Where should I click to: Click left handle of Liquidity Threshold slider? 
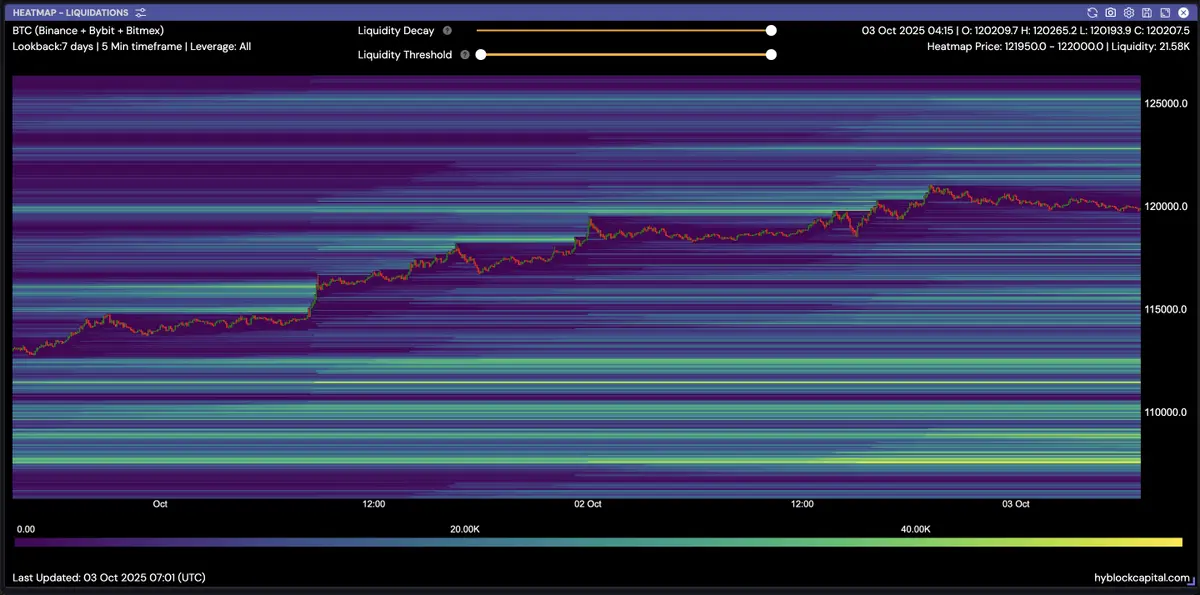481,55
